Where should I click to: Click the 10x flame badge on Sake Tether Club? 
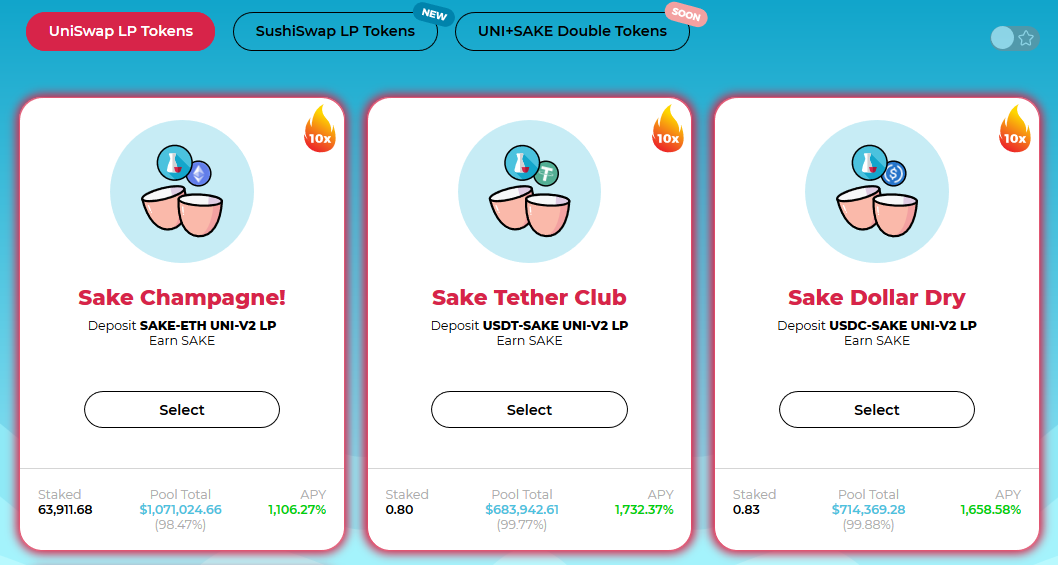(x=667, y=130)
